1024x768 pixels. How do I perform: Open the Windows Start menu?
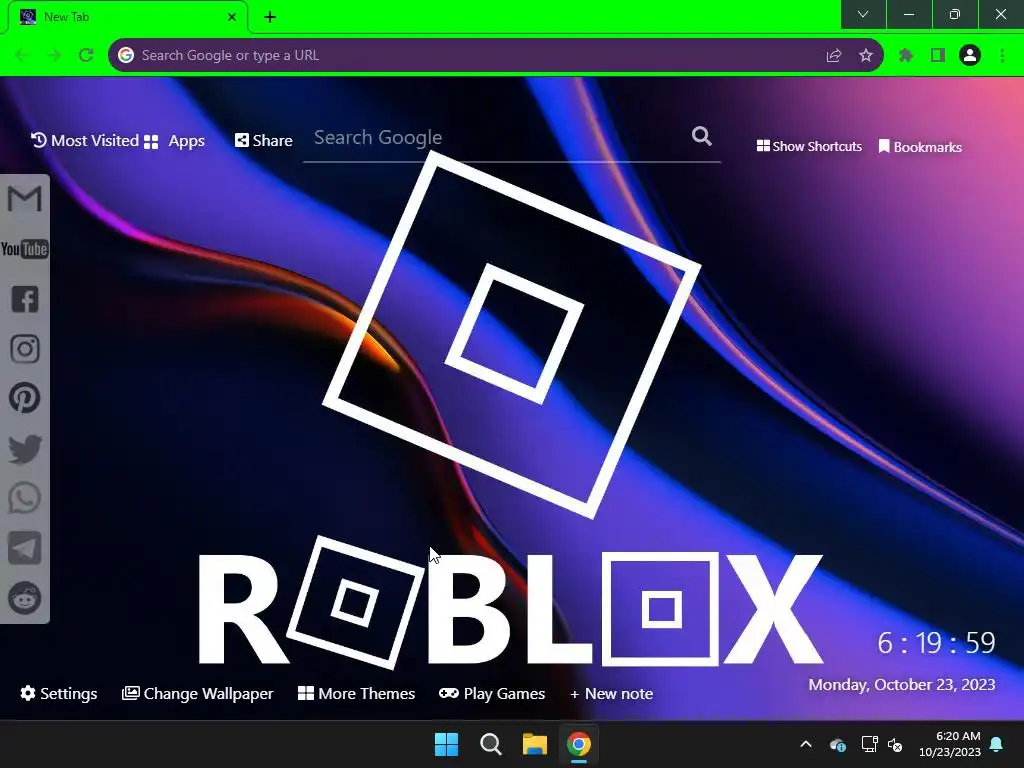447,744
